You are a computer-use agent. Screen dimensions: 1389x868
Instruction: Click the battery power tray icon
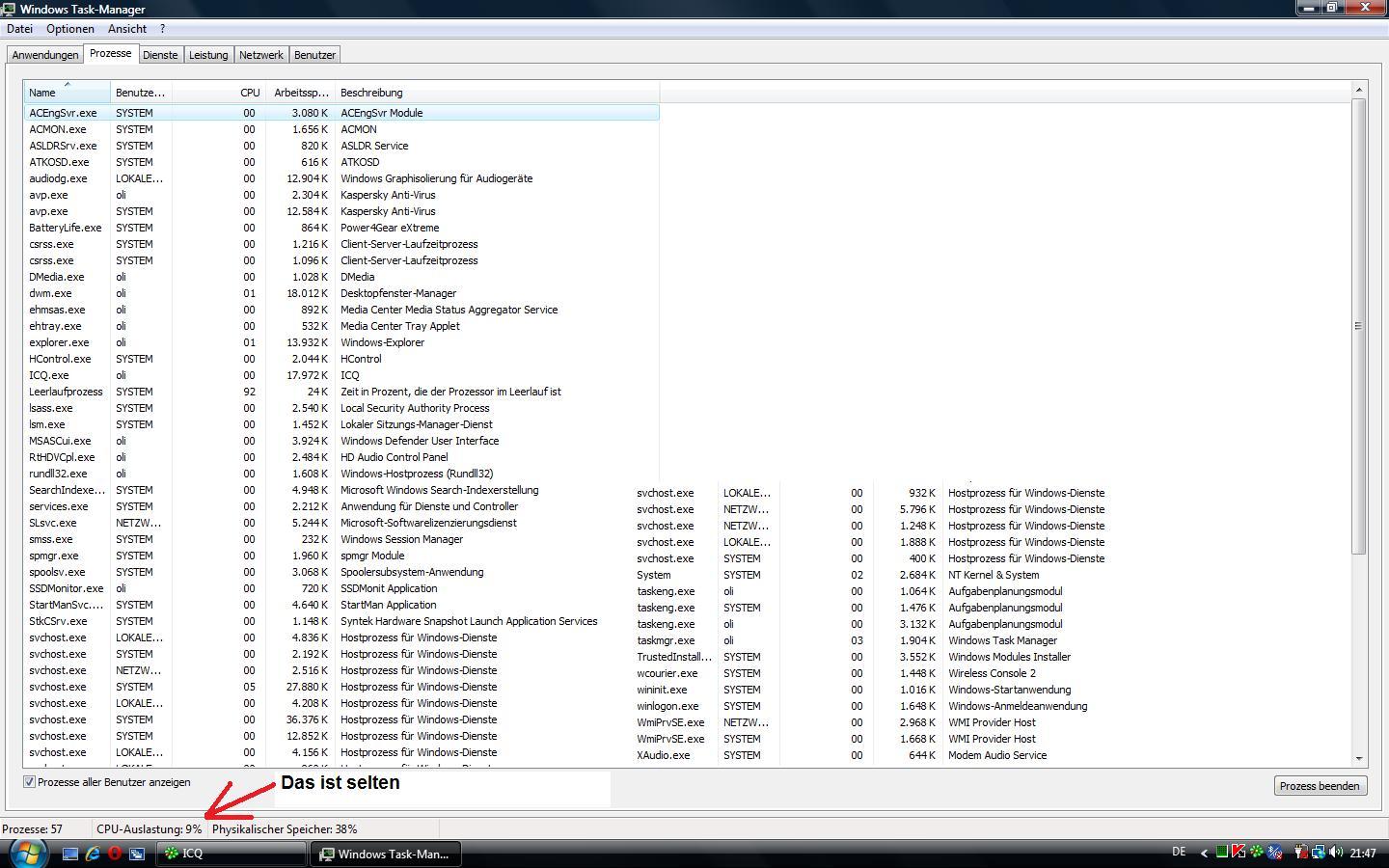tap(1301, 852)
